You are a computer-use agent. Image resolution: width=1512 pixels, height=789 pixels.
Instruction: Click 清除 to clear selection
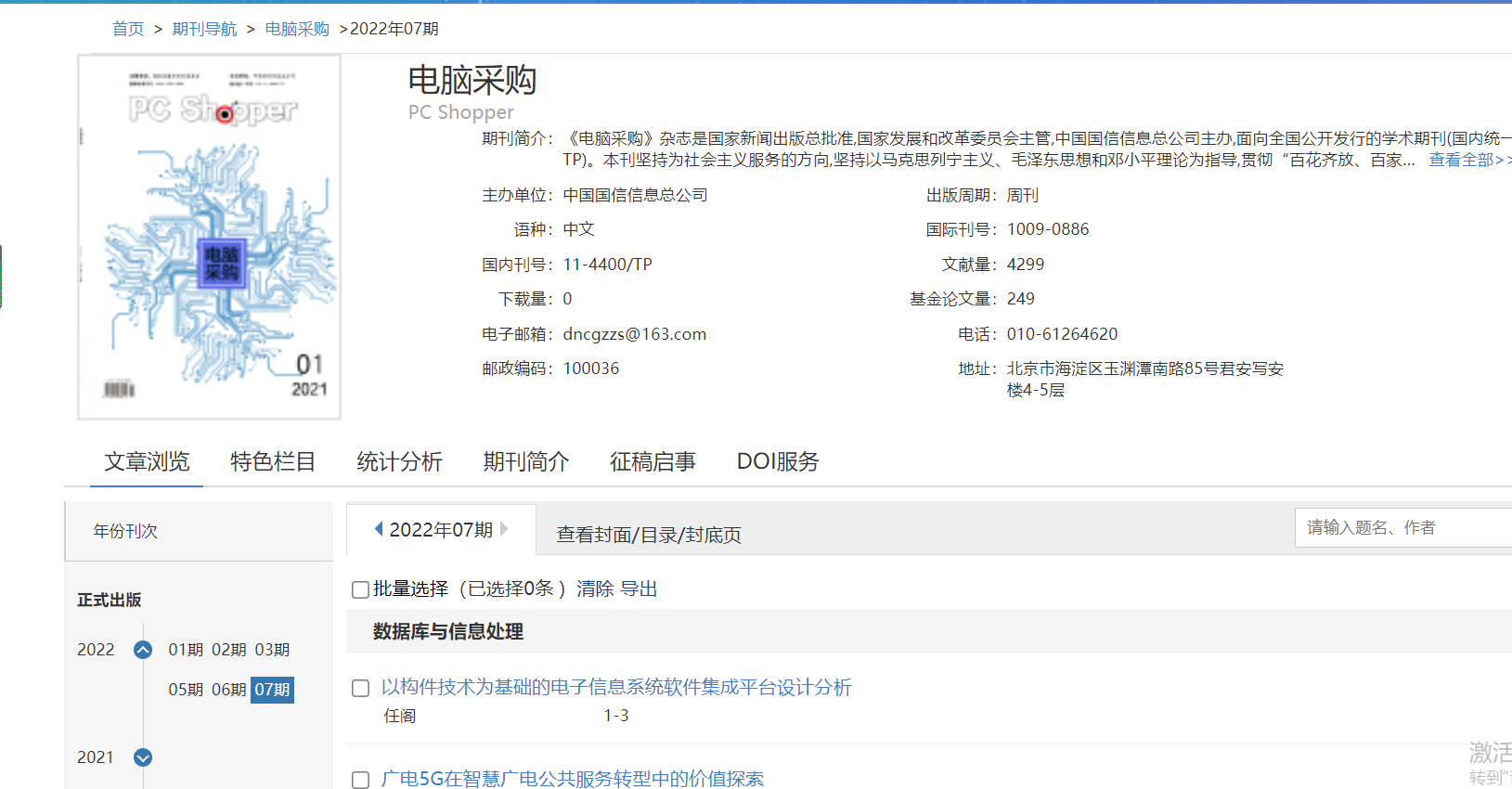(595, 589)
